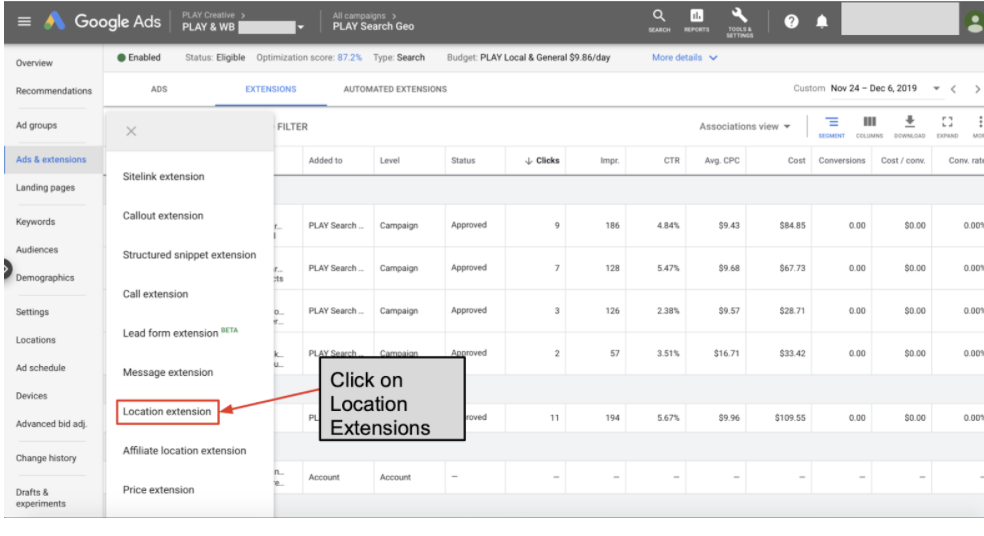Open Recommendations in the sidebar
The width and height of the screenshot is (984, 536).
pos(53,91)
